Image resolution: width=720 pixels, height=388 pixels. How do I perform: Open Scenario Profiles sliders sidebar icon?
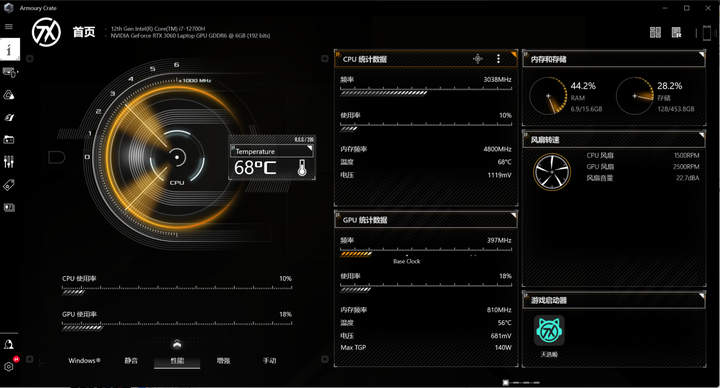pos(9,162)
